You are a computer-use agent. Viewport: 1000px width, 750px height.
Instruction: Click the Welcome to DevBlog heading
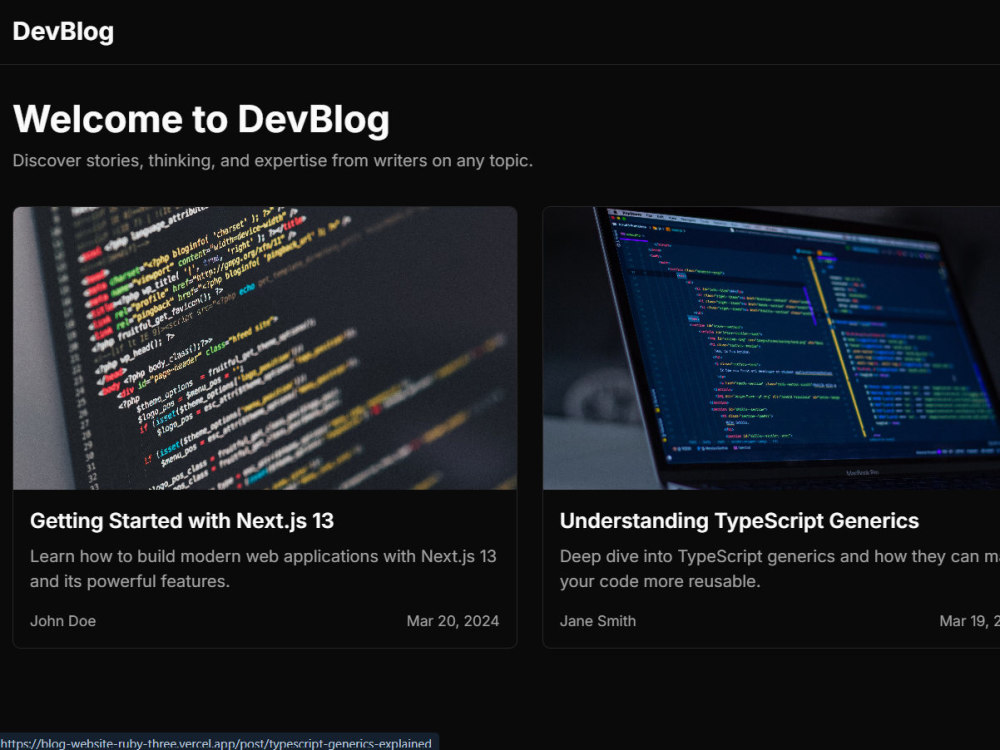[x=201, y=119]
